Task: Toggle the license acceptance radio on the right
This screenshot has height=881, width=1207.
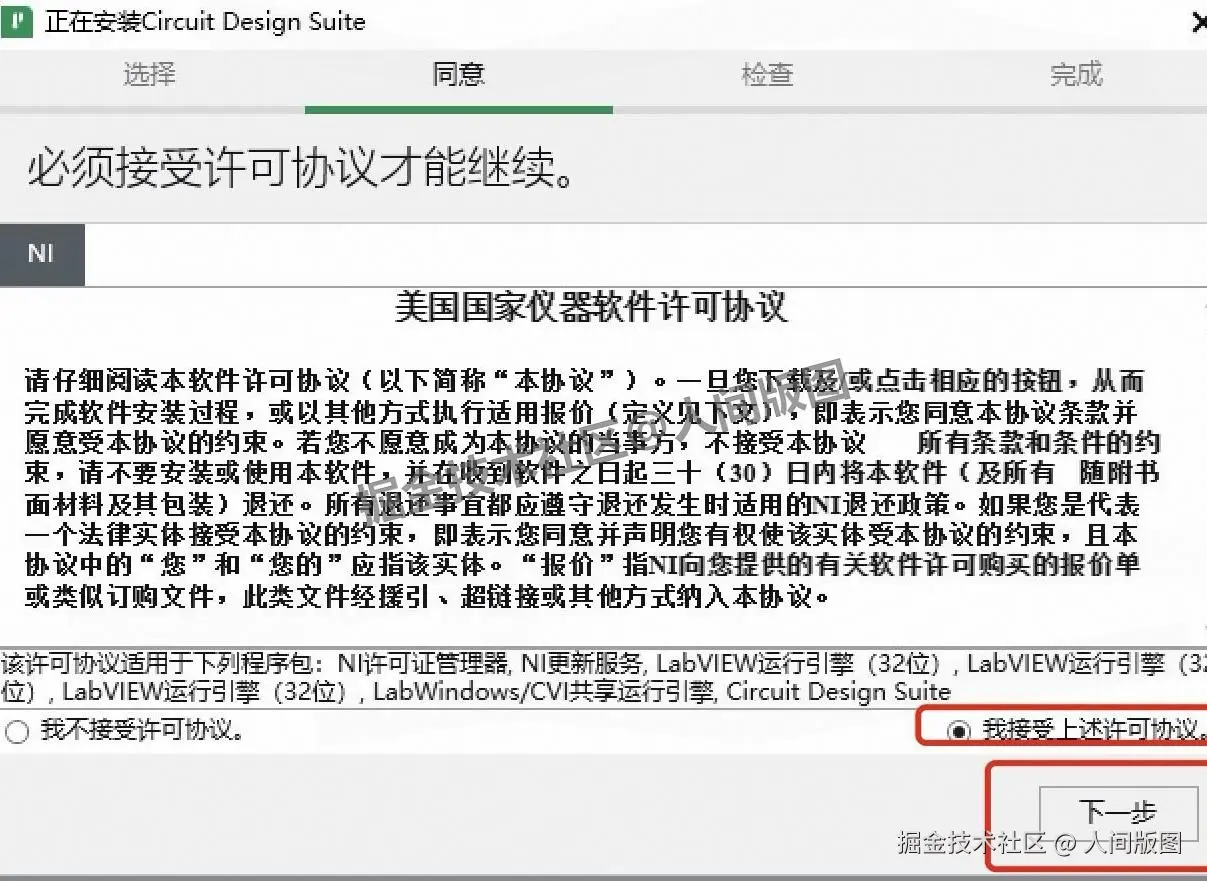Action: coord(961,730)
